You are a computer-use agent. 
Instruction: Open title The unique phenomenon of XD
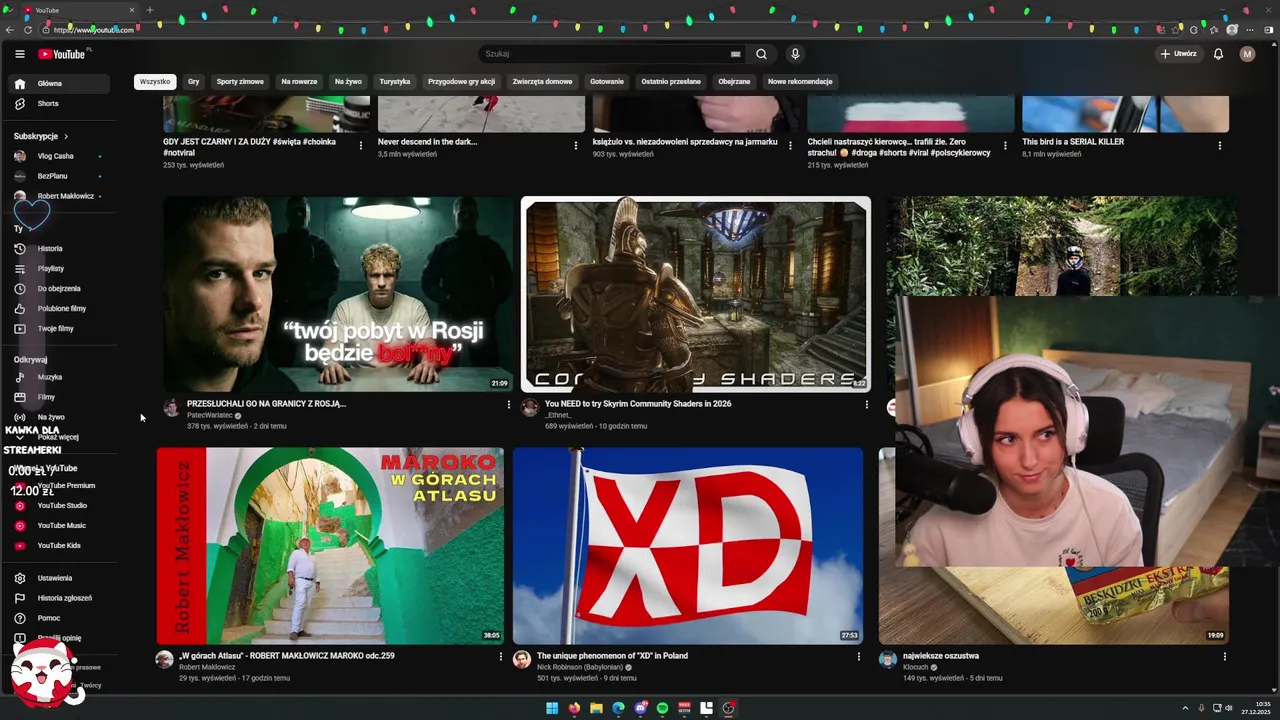[612, 656]
